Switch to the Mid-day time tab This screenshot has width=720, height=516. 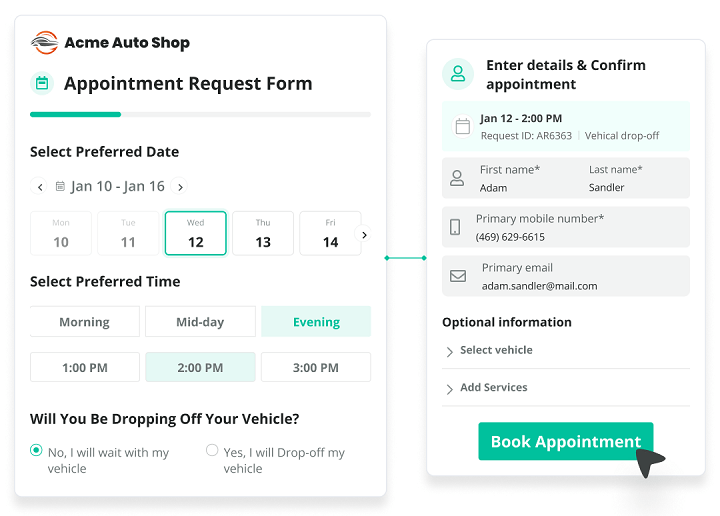pos(200,322)
